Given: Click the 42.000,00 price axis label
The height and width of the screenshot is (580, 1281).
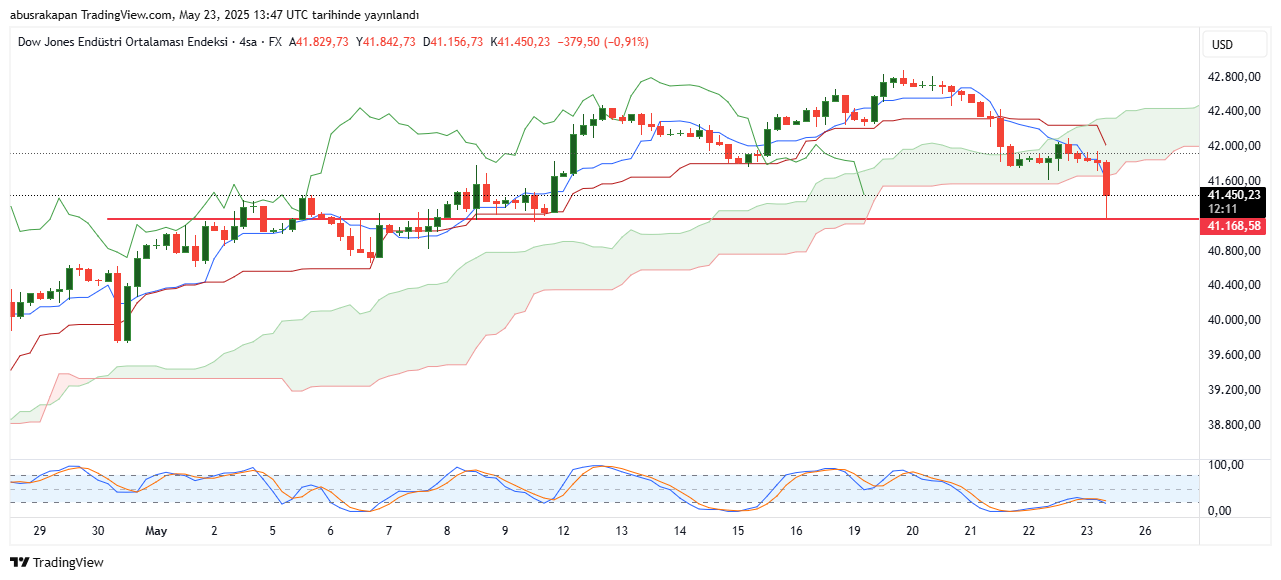Looking at the screenshot, I should (x=1235, y=146).
